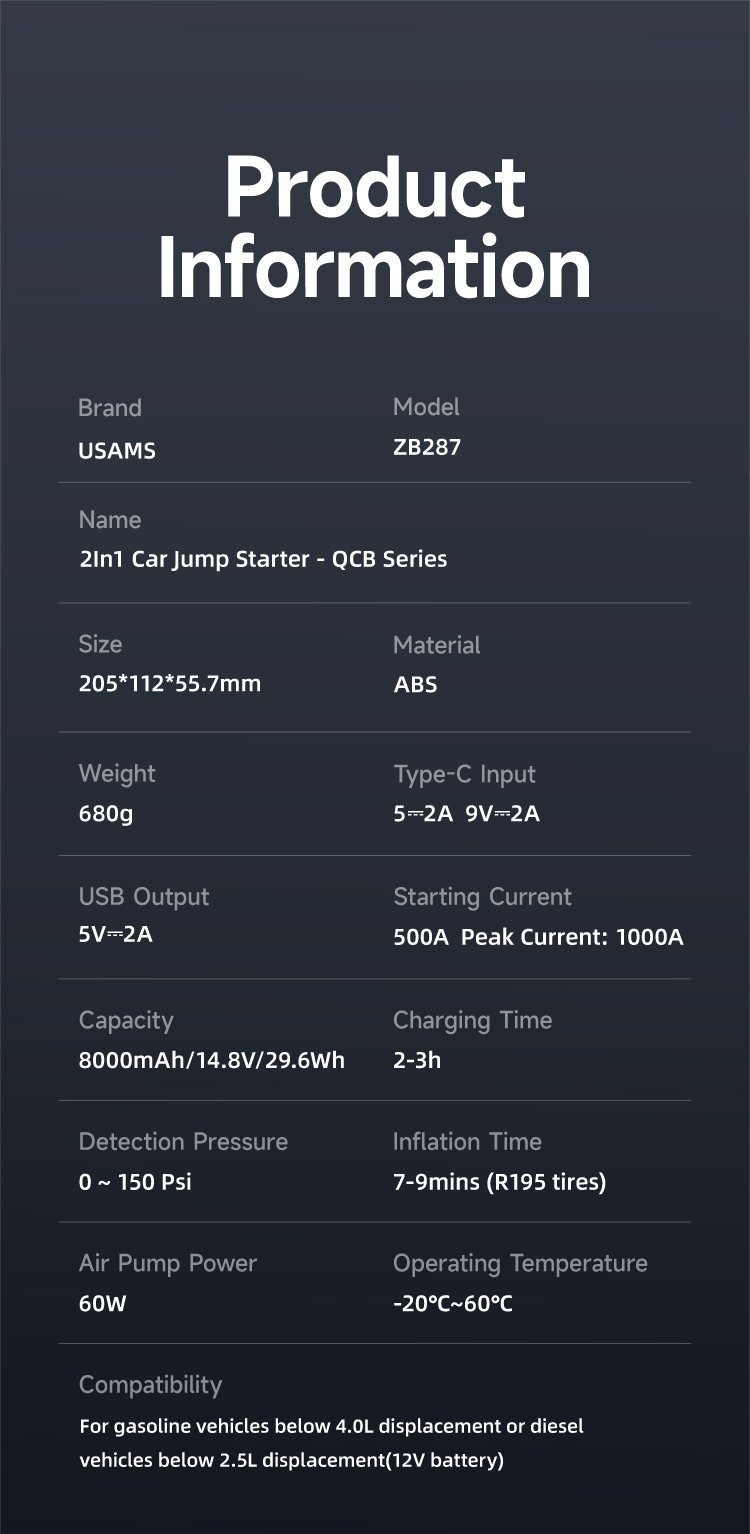This screenshot has width=750, height=1534.
Task: Click the Peak Current 1000A text
Action: coord(572,937)
